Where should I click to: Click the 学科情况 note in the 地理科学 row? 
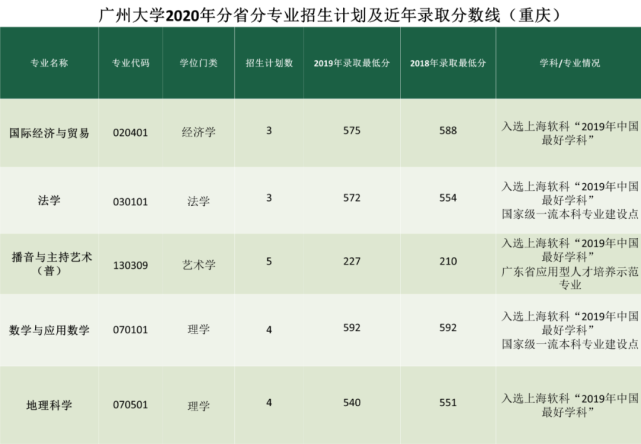click(x=569, y=405)
